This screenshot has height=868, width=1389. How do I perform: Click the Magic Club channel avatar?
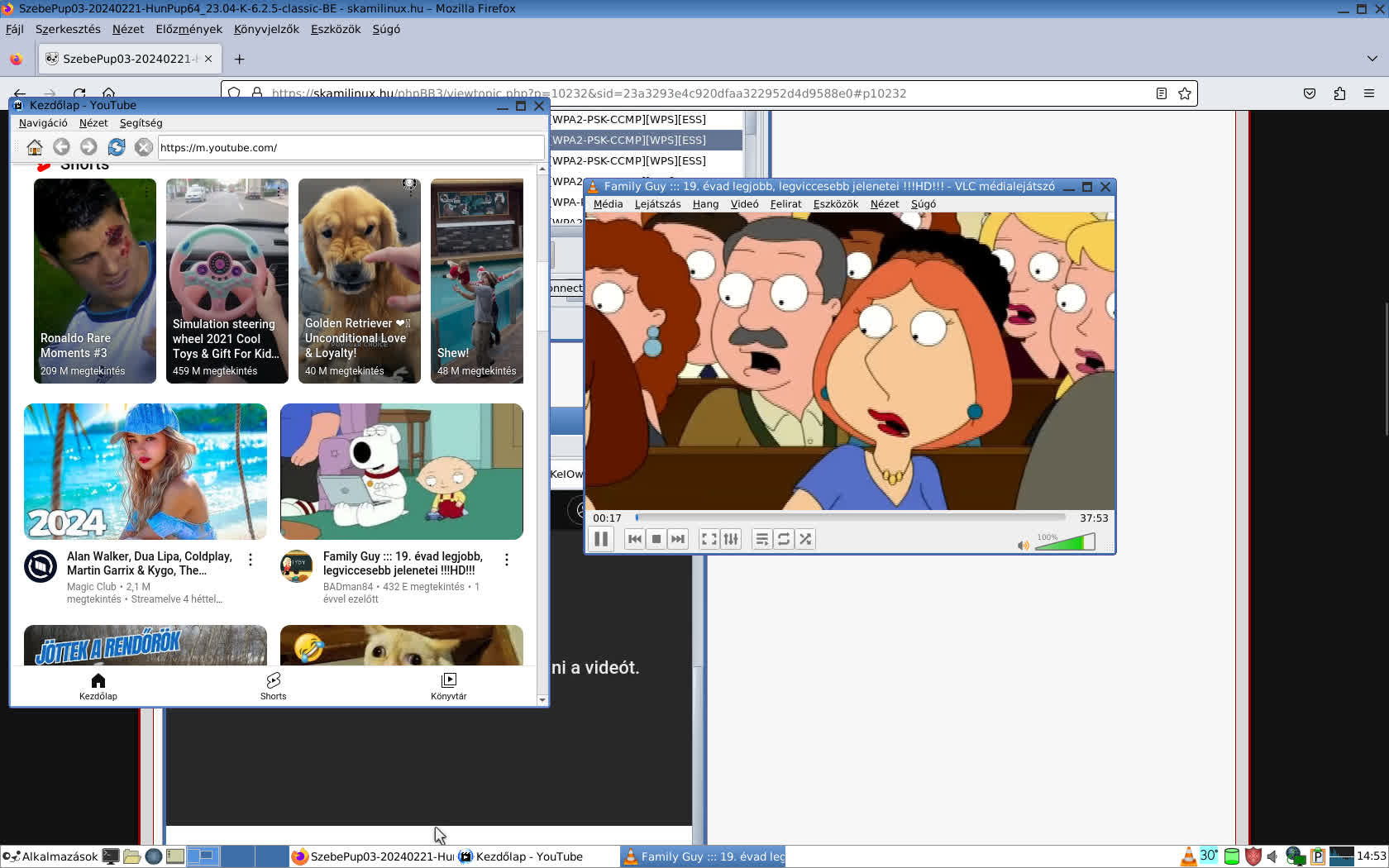[x=41, y=566]
